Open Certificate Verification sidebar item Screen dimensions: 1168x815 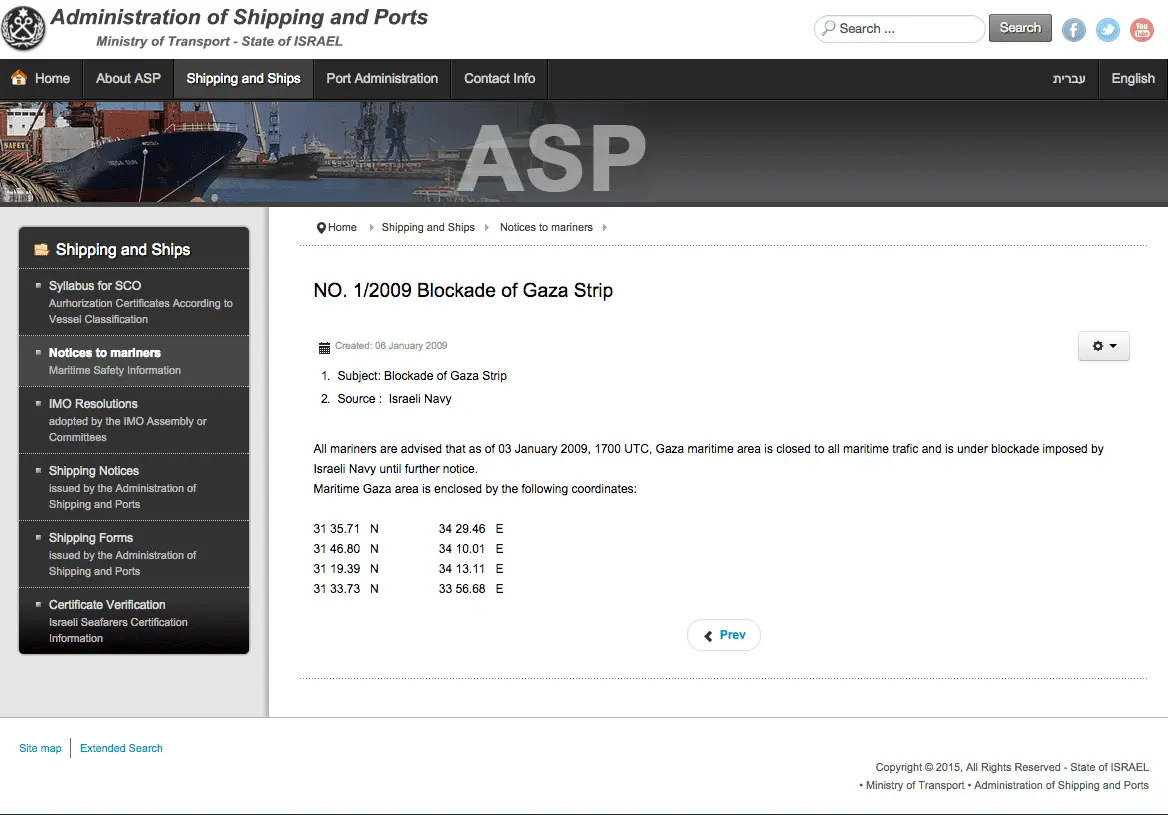(107, 605)
